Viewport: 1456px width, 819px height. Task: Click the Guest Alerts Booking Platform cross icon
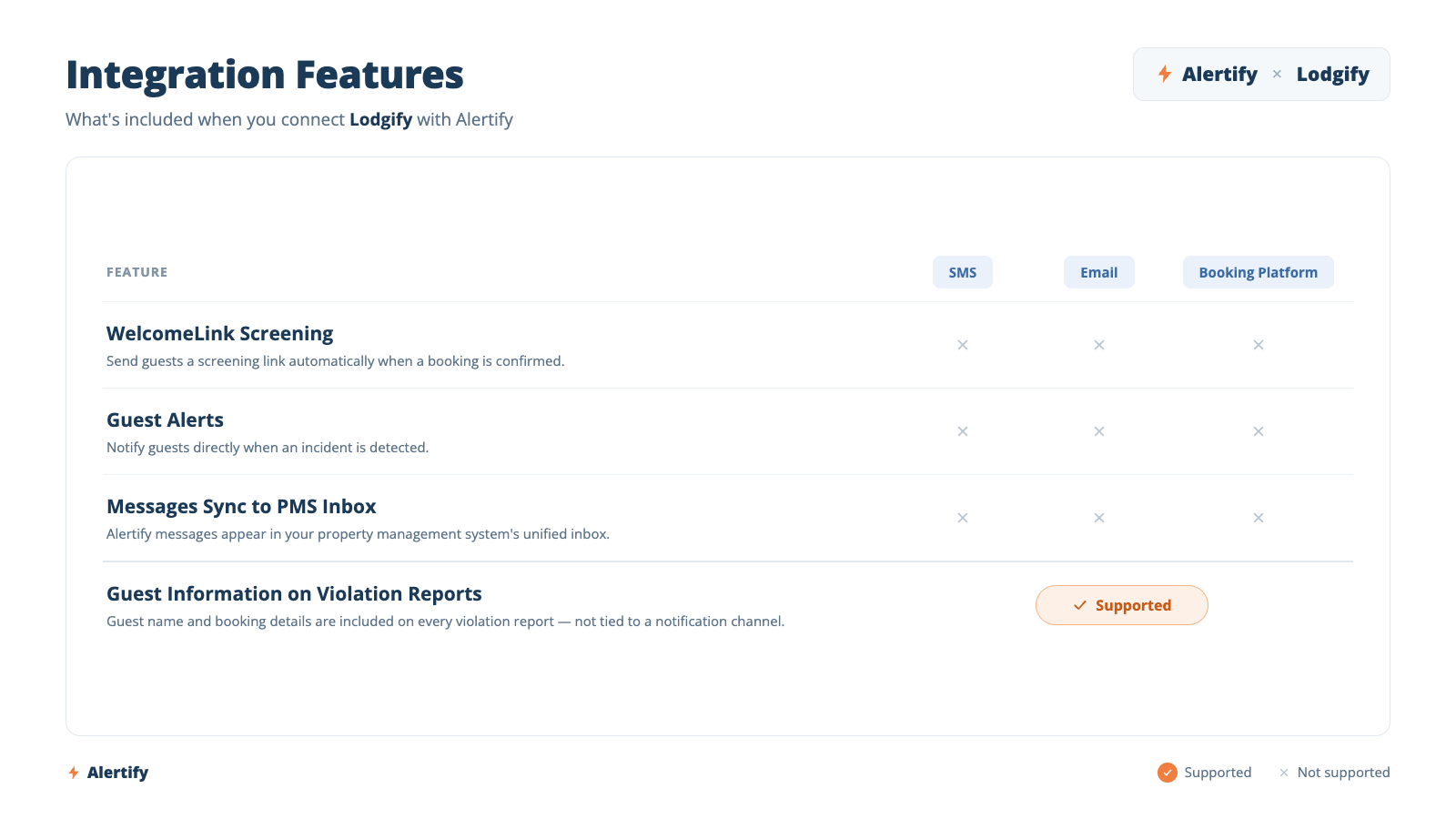click(x=1259, y=431)
